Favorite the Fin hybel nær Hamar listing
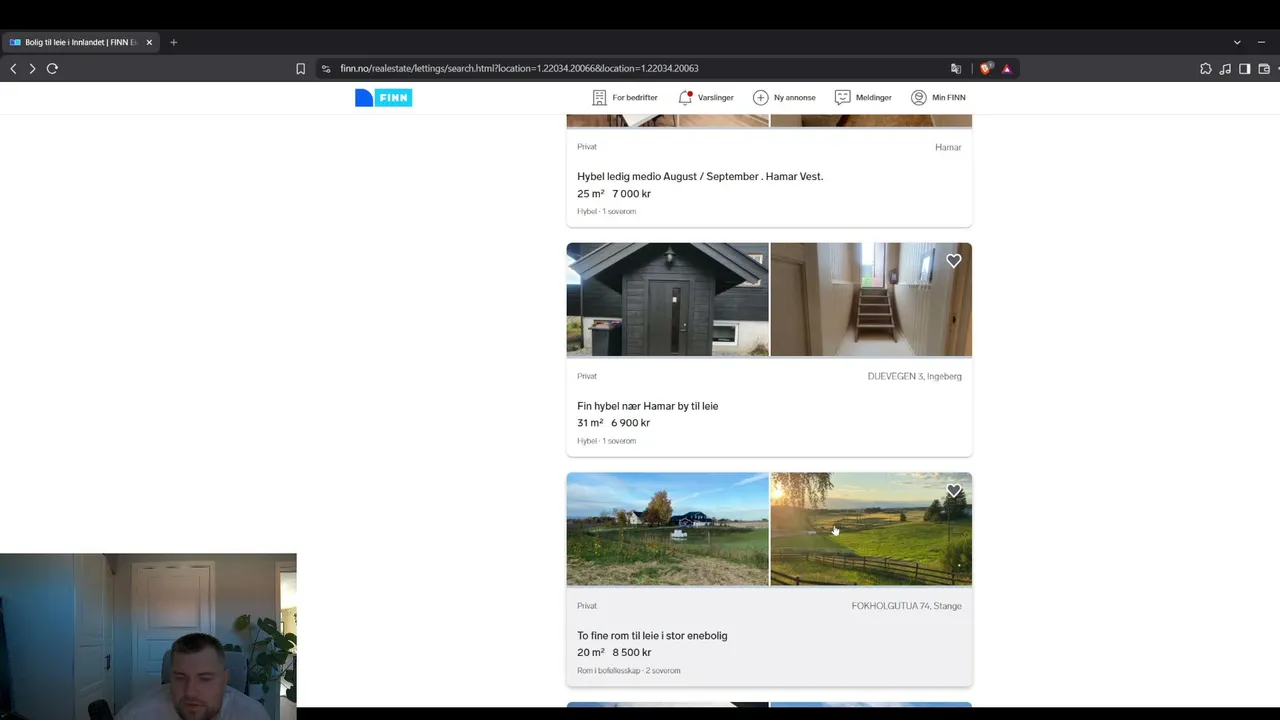 [x=954, y=261]
